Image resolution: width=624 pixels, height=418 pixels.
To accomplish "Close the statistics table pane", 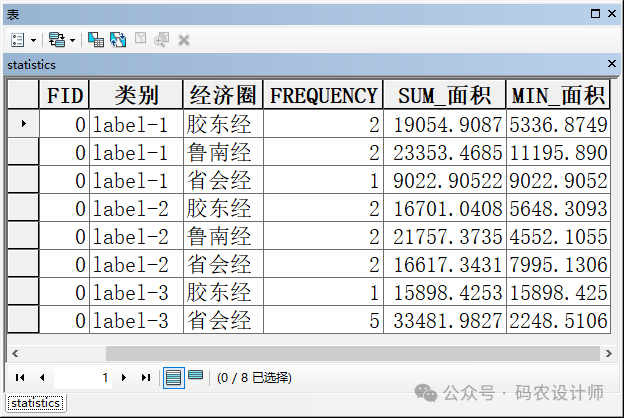I will click(612, 64).
